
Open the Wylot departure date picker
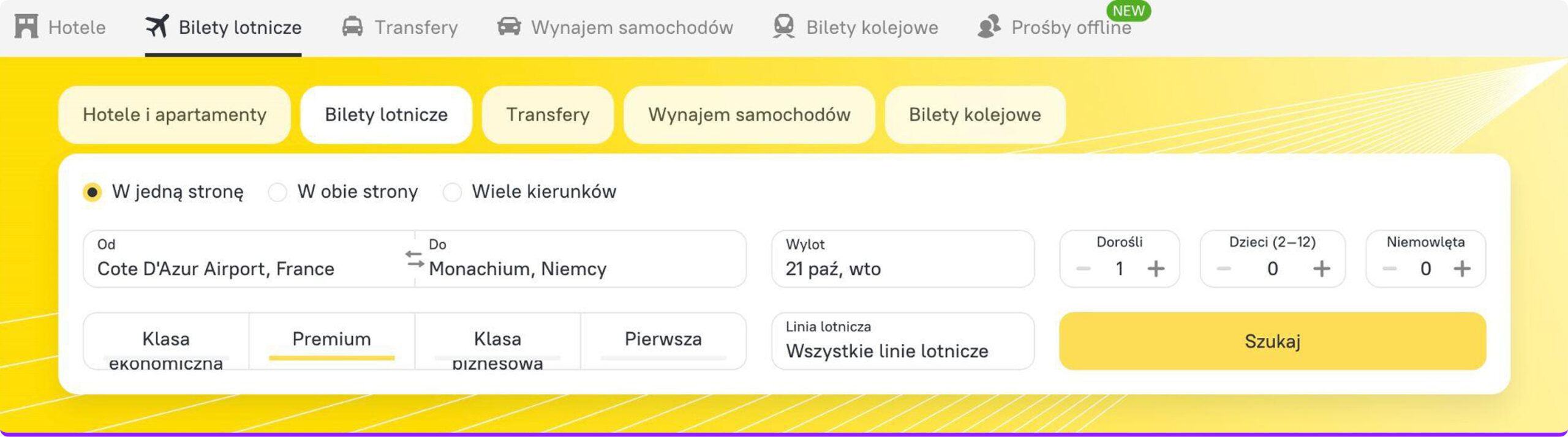point(902,259)
